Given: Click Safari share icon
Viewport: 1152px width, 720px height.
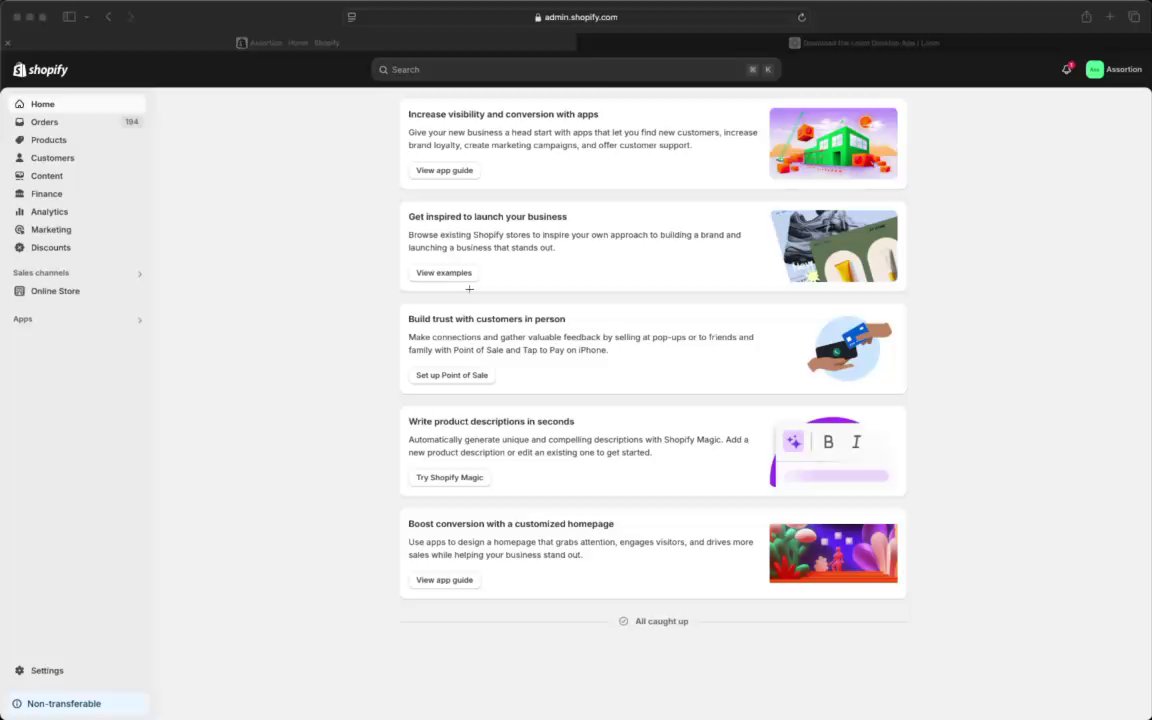Looking at the screenshot, I should (1086, 17).
